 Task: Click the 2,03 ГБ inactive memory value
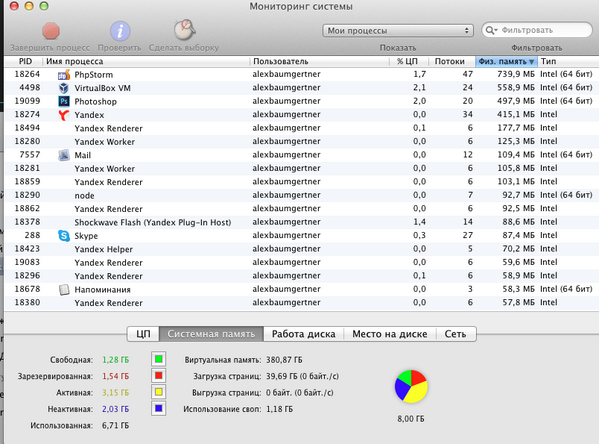[x=115, y=409]
